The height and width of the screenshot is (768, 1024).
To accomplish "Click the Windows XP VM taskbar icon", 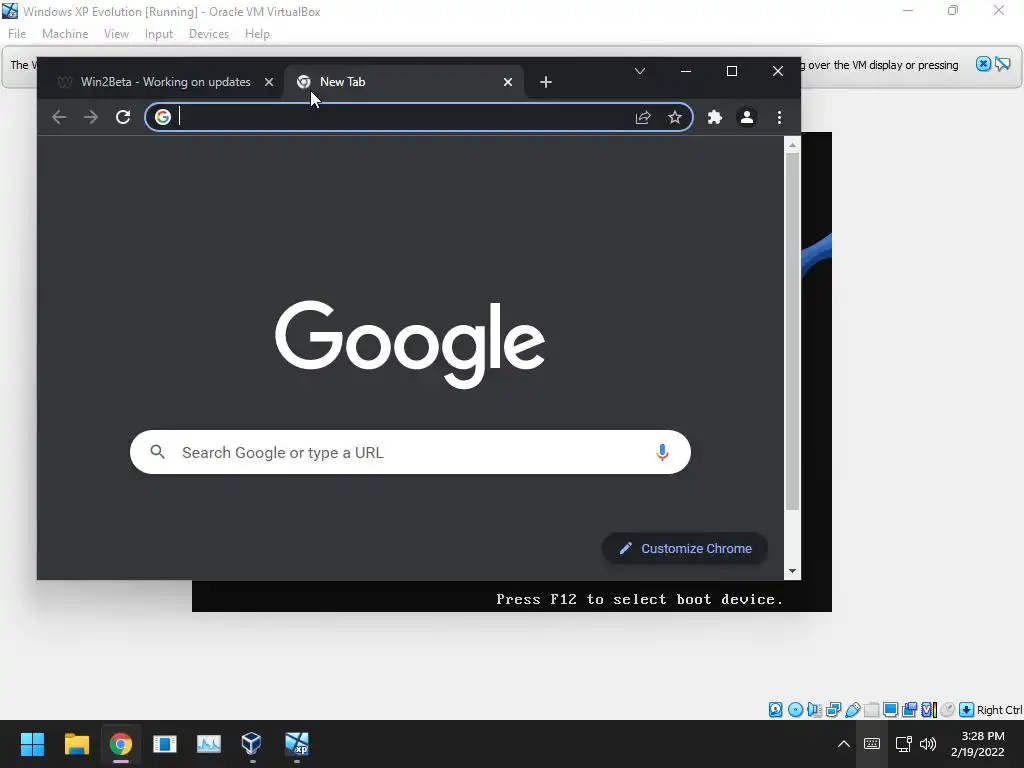I will [x=296, y=744].
